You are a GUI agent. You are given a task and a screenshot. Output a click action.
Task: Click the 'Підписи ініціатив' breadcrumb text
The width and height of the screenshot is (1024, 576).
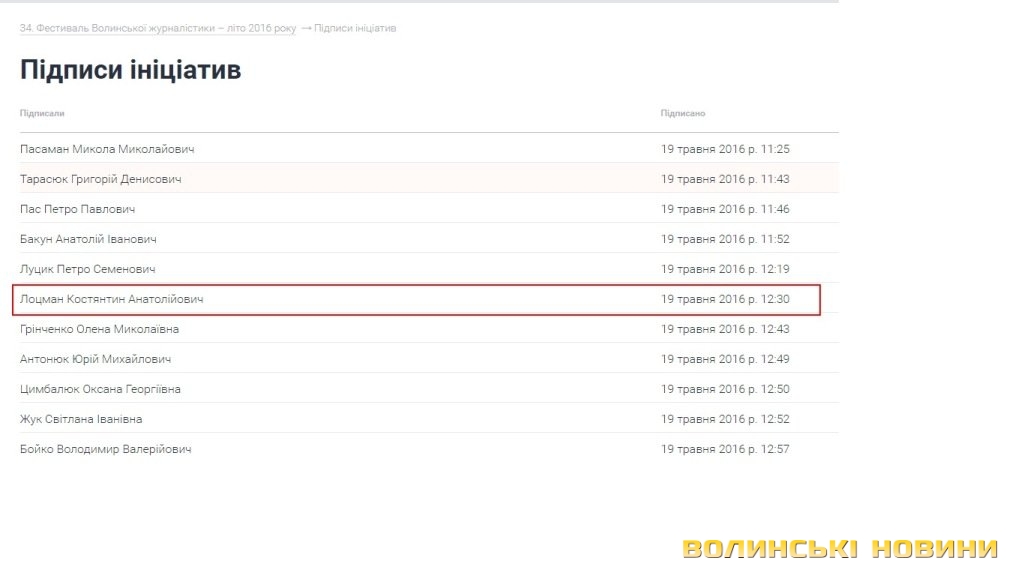click(x=355, y=28)
